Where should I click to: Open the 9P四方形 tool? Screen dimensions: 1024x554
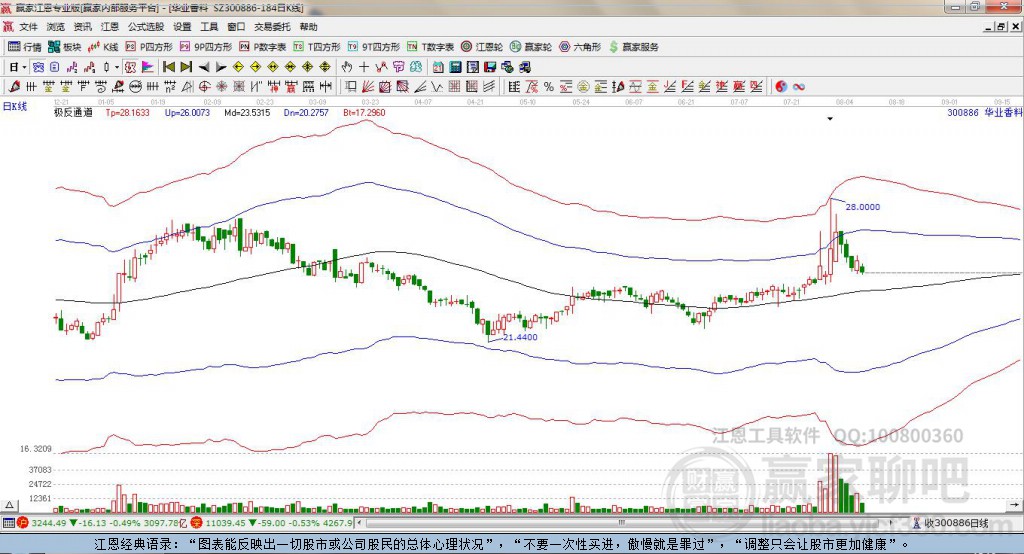(x=206, y=47)
